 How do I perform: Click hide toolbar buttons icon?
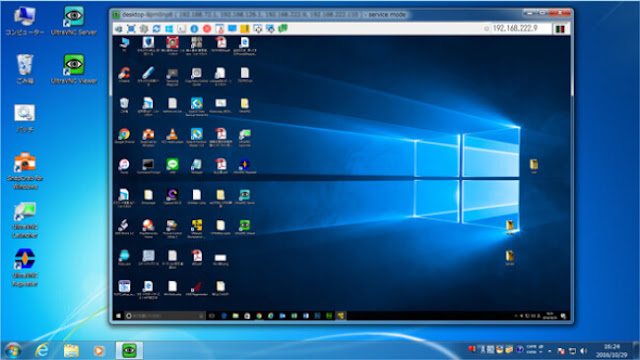click(x=220, y=29)
